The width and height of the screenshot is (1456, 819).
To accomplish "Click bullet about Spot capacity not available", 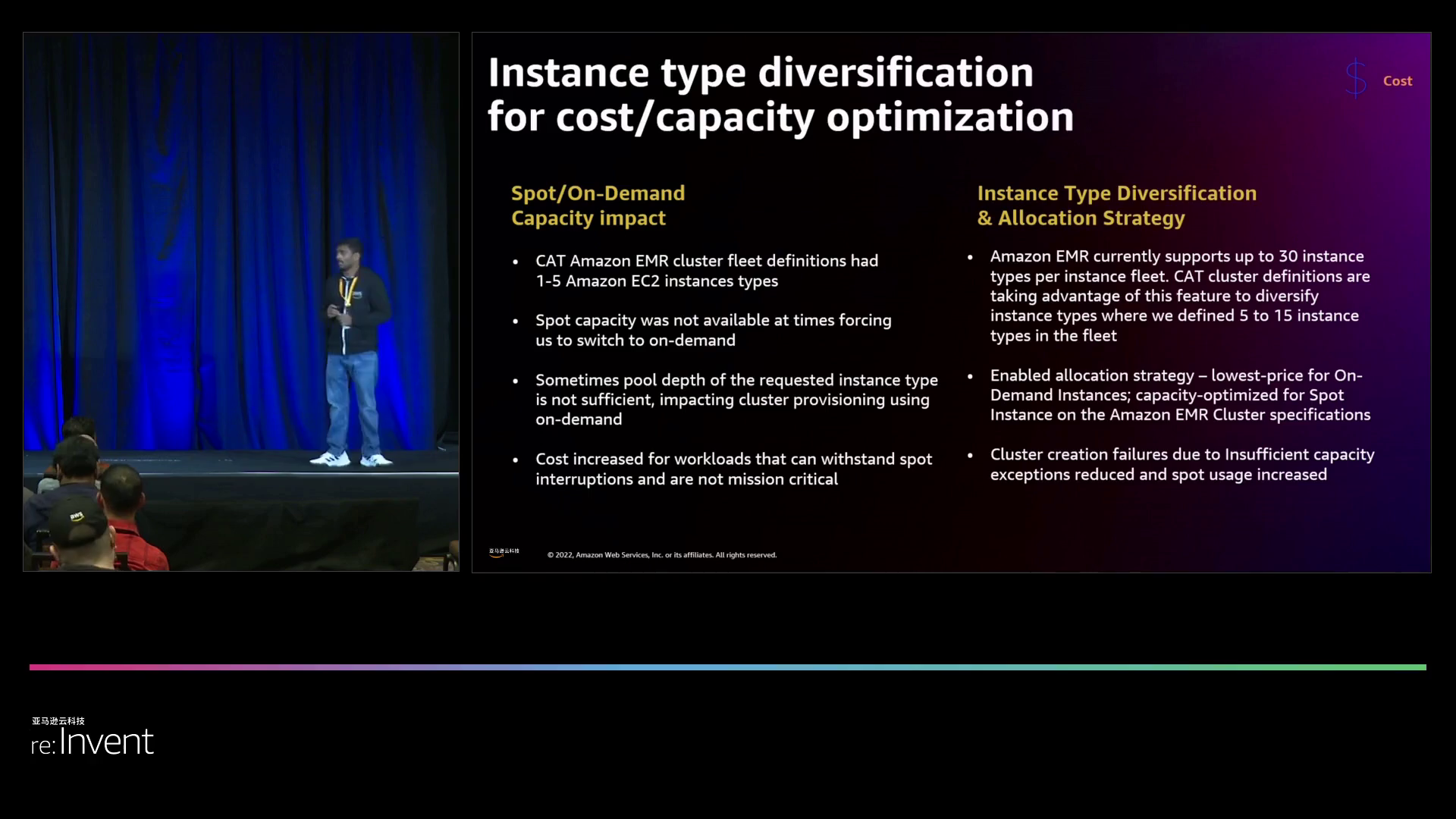I will 713,330.
